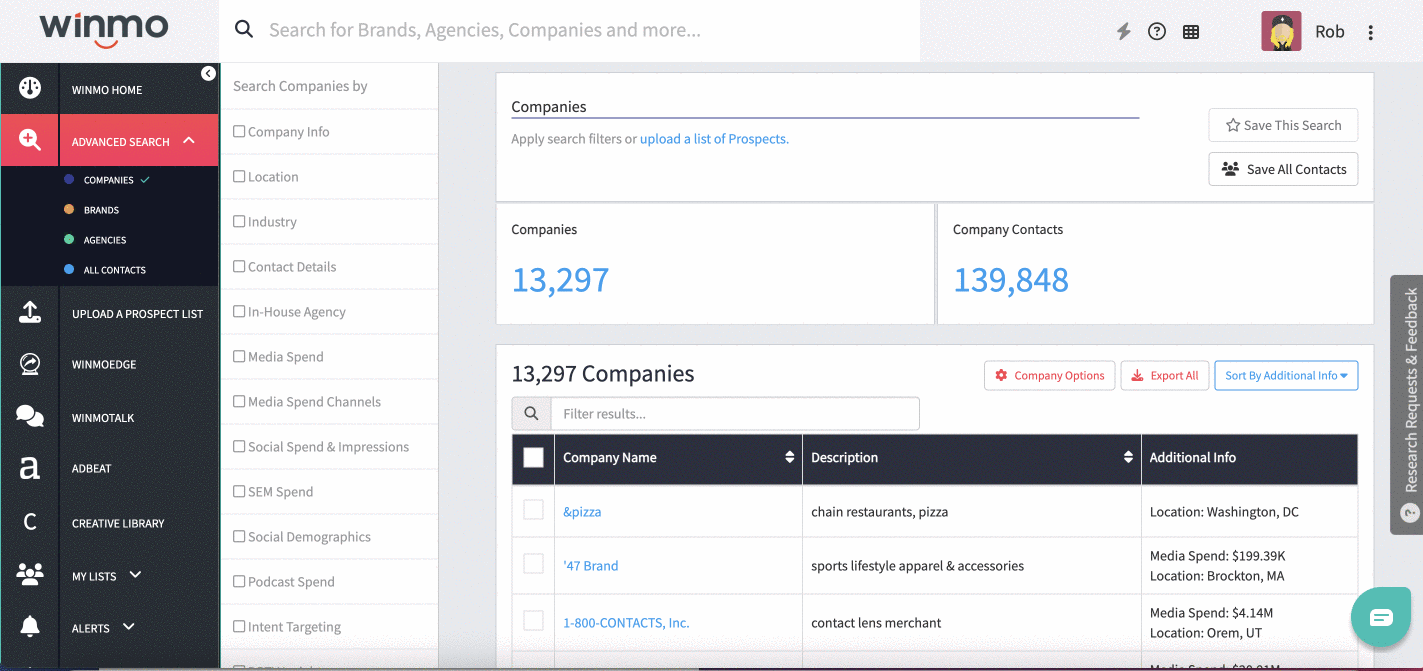The width and height of the screenshot is (1423, 671).
Task: Click the Creative Library 'c' icon
Action: point(30,521)
